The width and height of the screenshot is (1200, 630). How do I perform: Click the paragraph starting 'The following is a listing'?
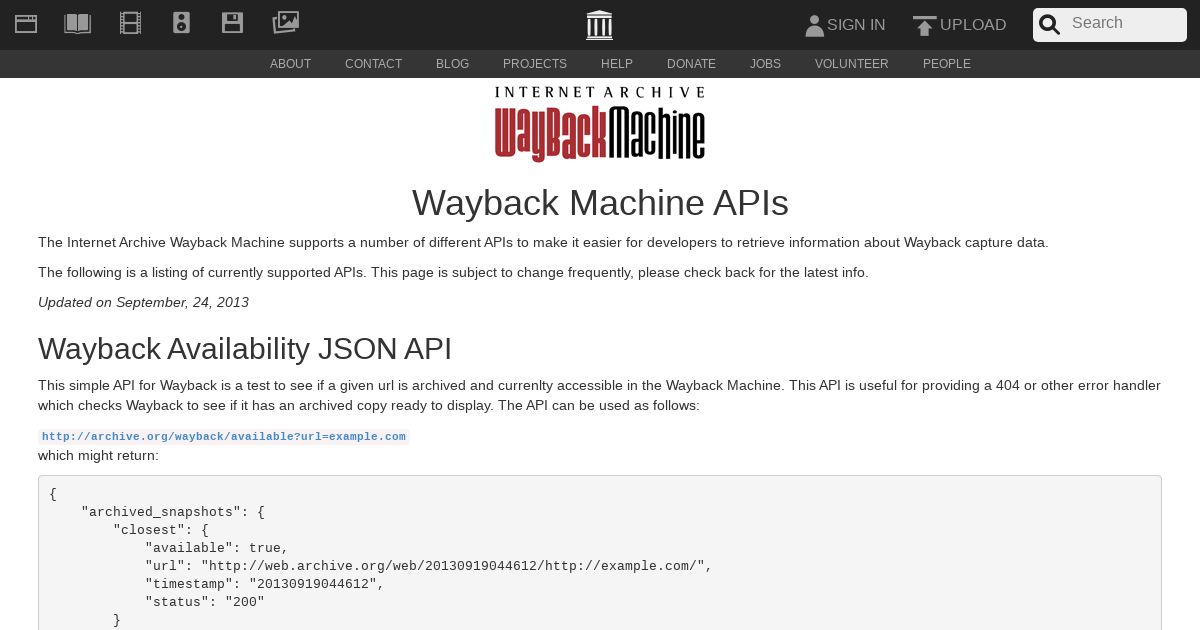pyautogui.click(x=453, y=272)
